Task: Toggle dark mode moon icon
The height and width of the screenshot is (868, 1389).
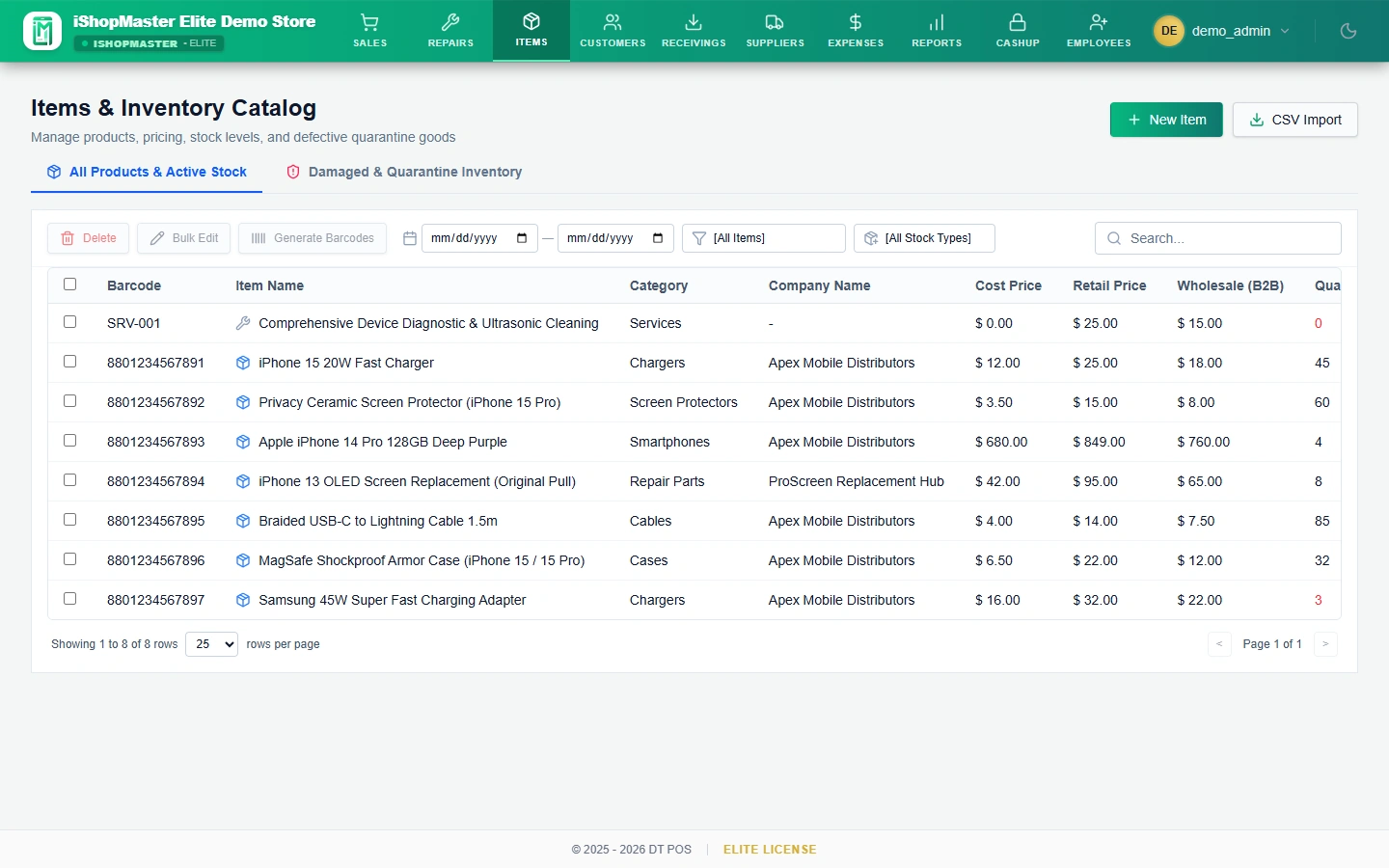Action: pos(1348,31)
